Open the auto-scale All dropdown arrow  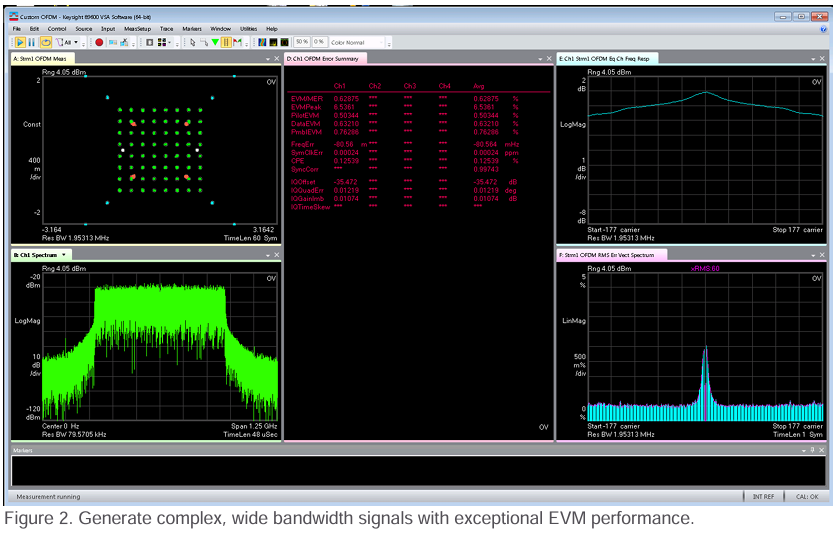click(76, 42)
